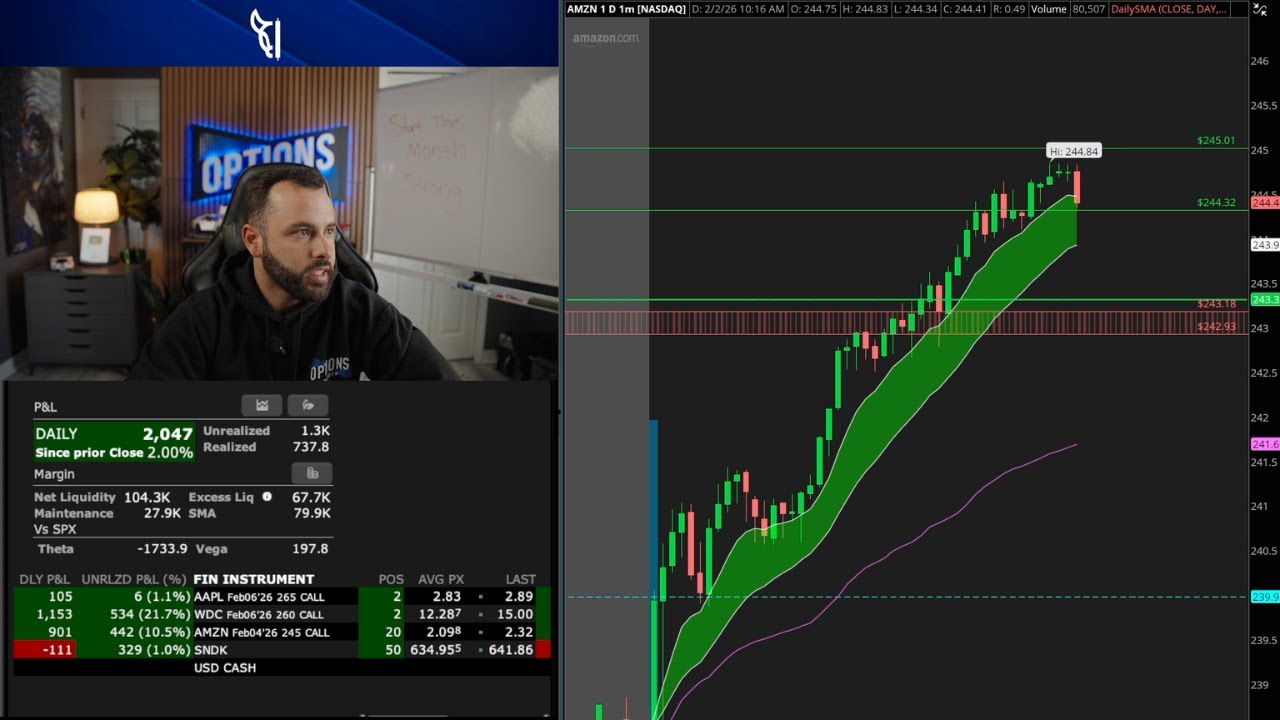Click the Vs SPX label
The height and width of the screenshot is (720, 1280).
(55, 529)
